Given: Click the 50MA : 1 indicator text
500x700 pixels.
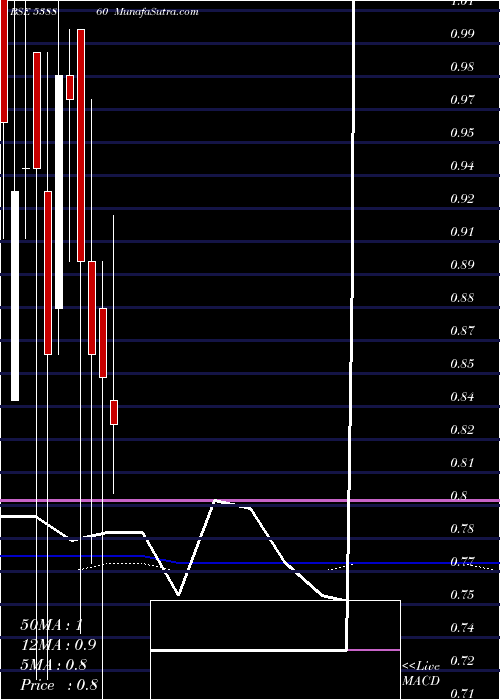Looking at the screenshot, I should point(51,625).
